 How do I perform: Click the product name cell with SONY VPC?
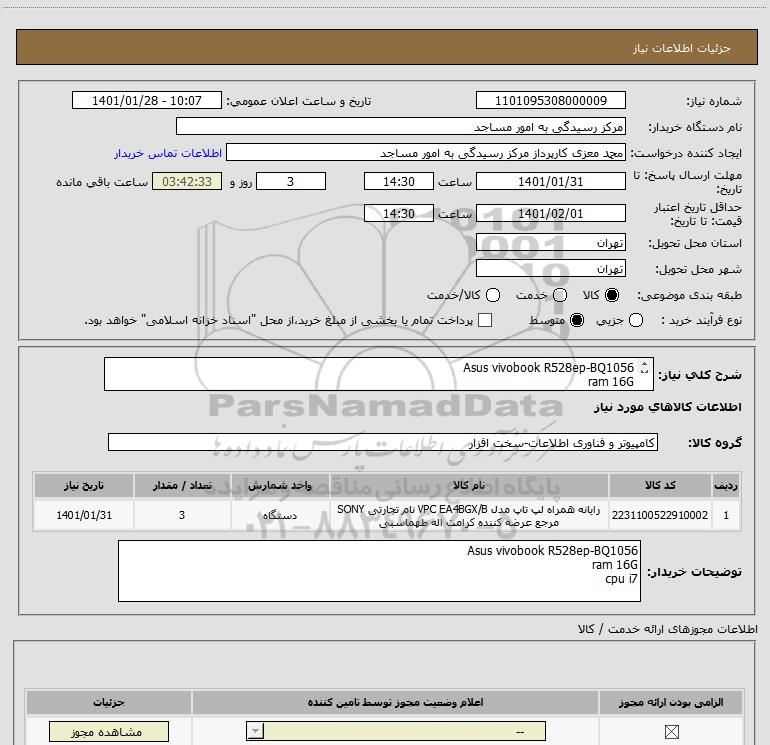click(x=469, y=515)
